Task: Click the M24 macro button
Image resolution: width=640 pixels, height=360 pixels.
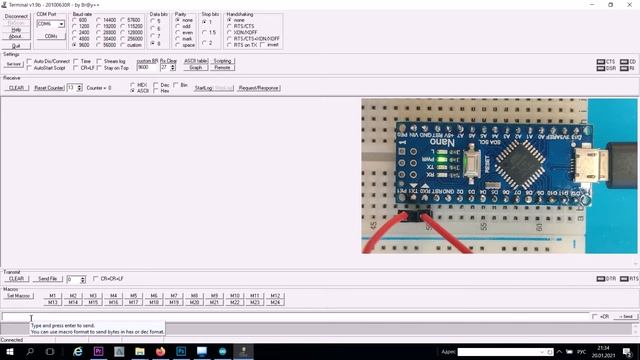Action: coord(275,302)
